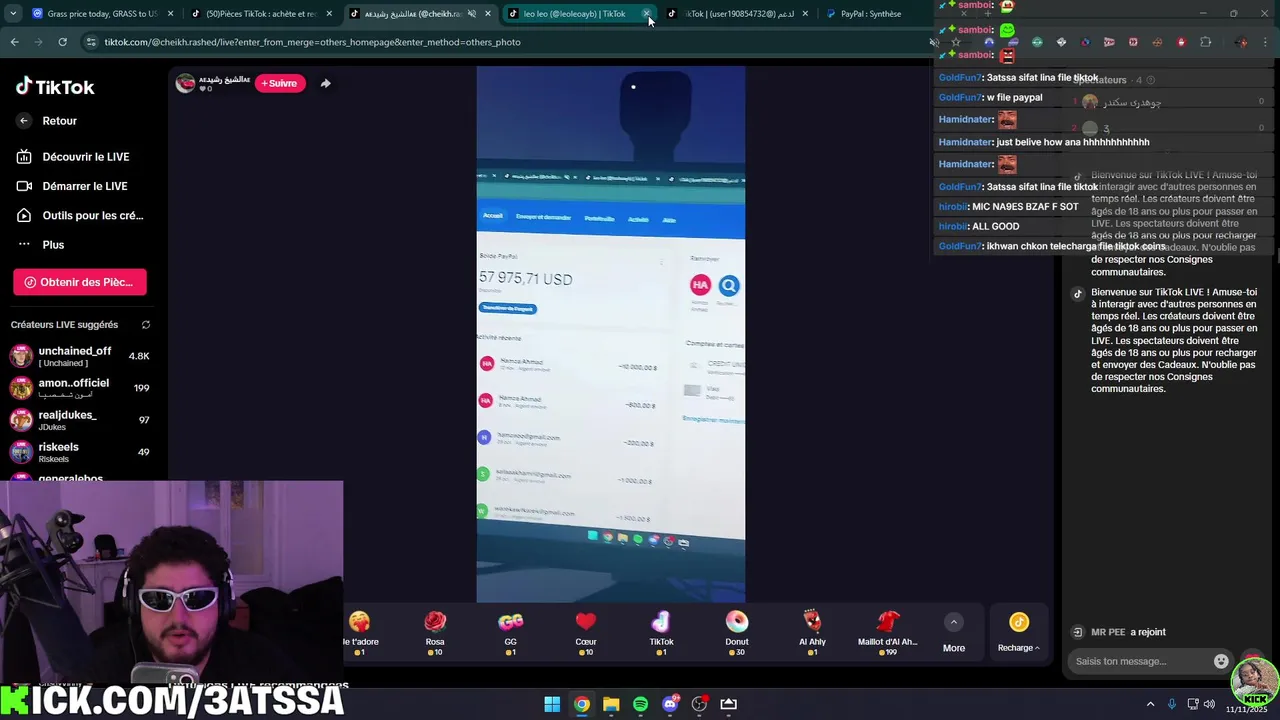
Task: Open unchained_off live creator
Action: click(x=80, y=356)
